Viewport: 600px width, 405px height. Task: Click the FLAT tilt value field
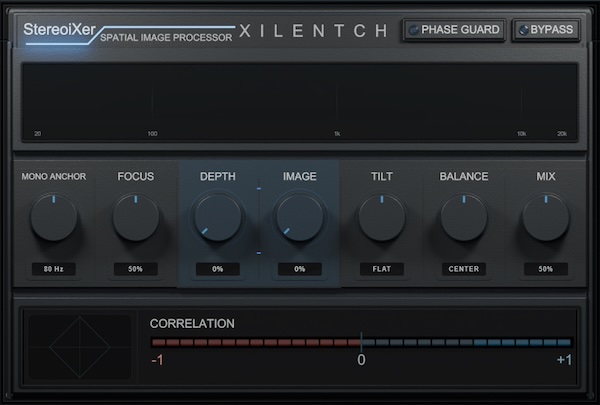[x=382, y=269]
